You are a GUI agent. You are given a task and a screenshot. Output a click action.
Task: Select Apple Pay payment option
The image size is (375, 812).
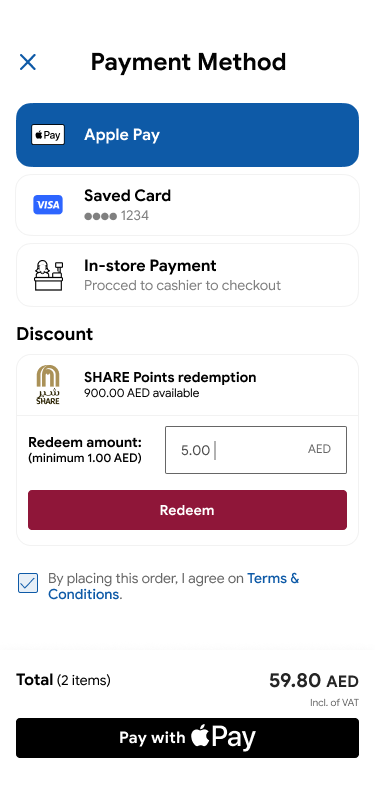tap(188, 135)
